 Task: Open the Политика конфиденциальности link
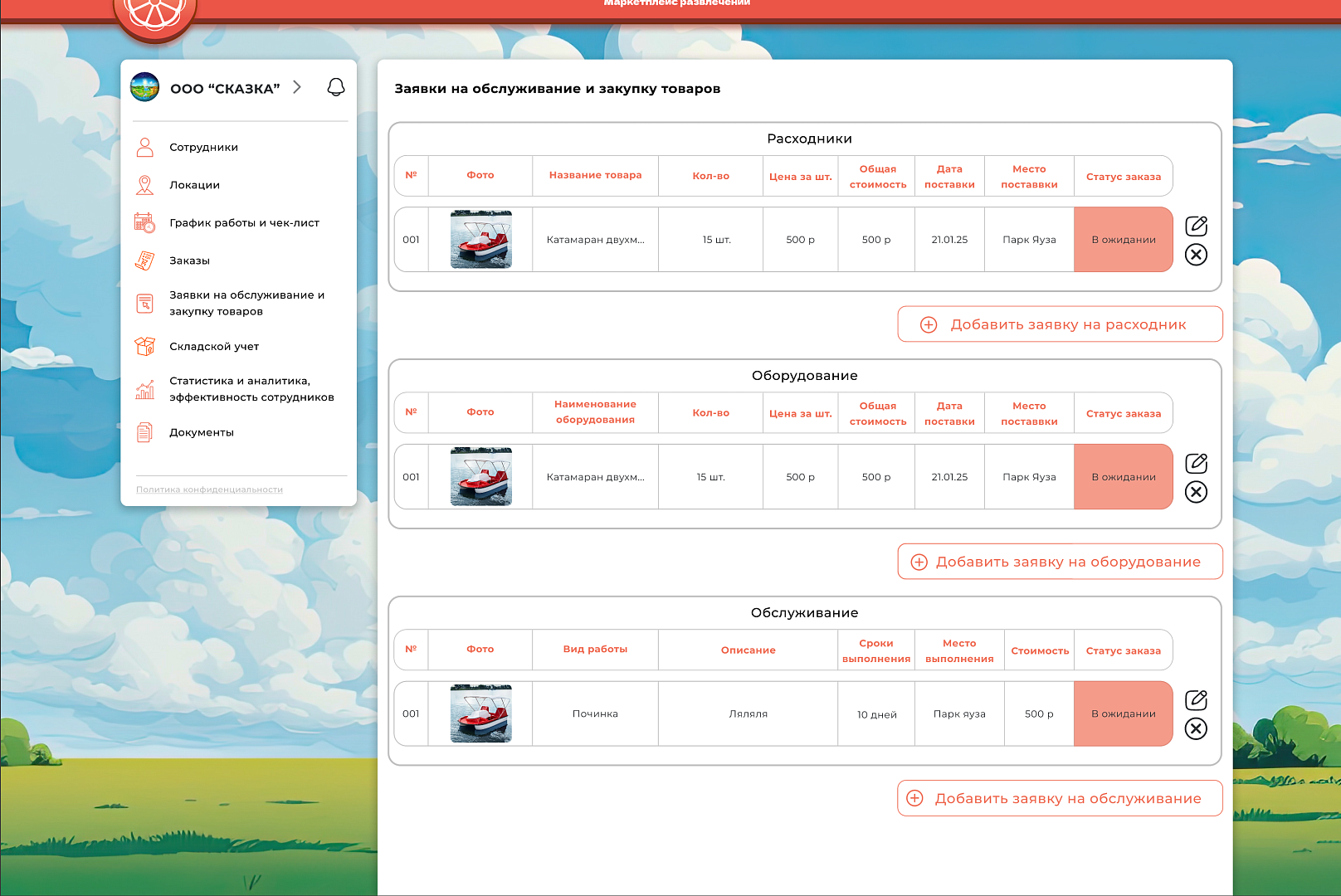point(209,489)
